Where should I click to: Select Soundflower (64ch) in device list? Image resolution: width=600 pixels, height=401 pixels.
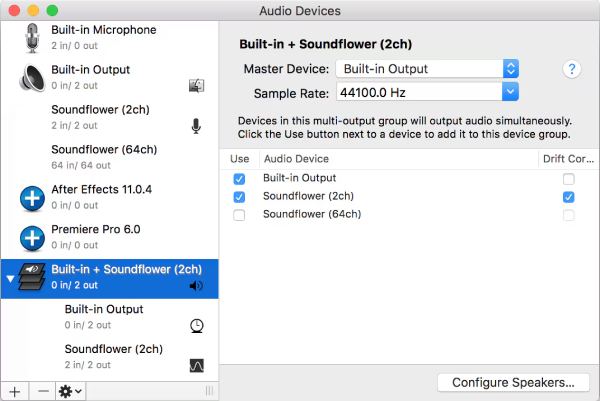[x=109, y=157]
